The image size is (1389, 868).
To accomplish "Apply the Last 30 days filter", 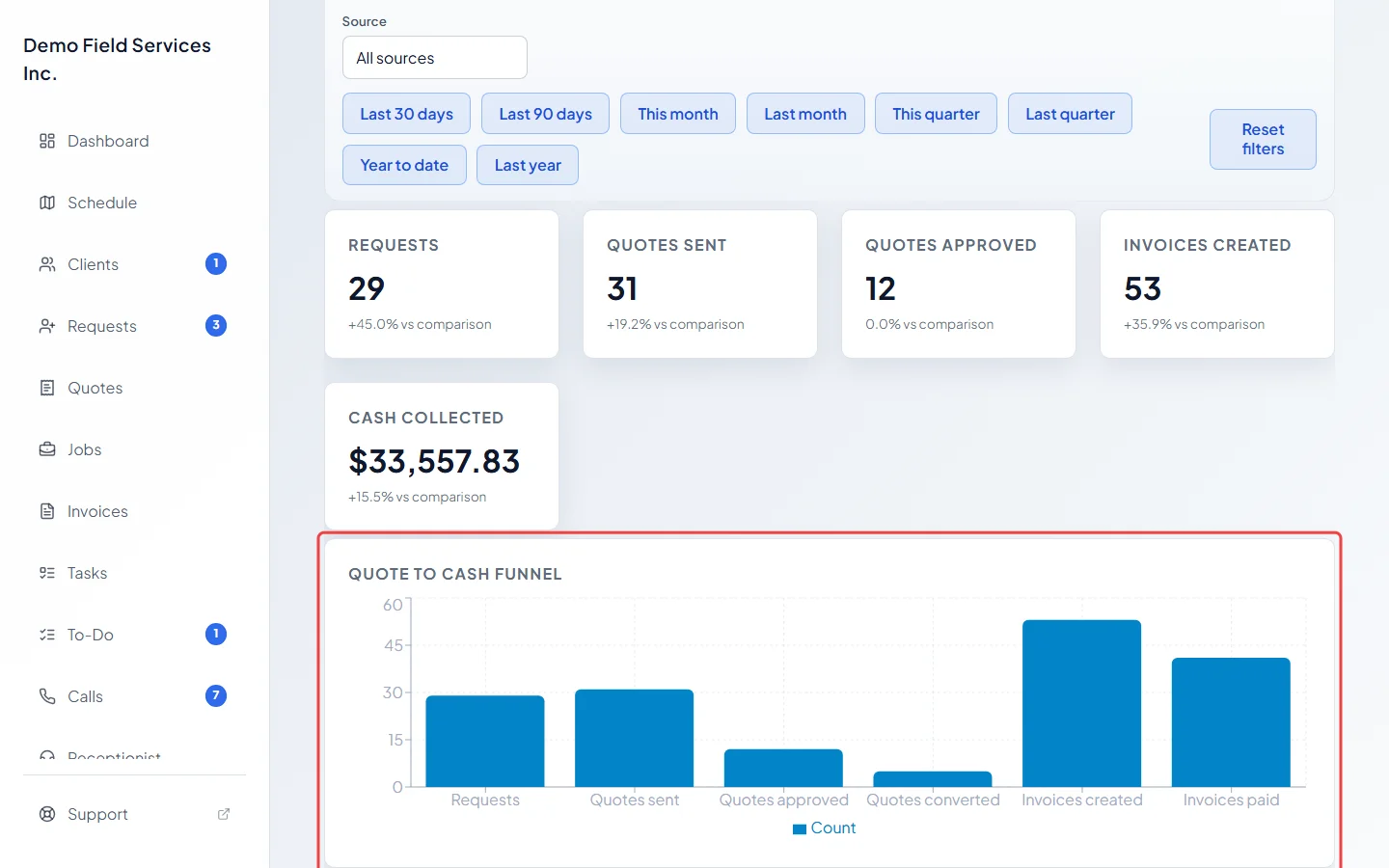I will [x=406, y=114].
